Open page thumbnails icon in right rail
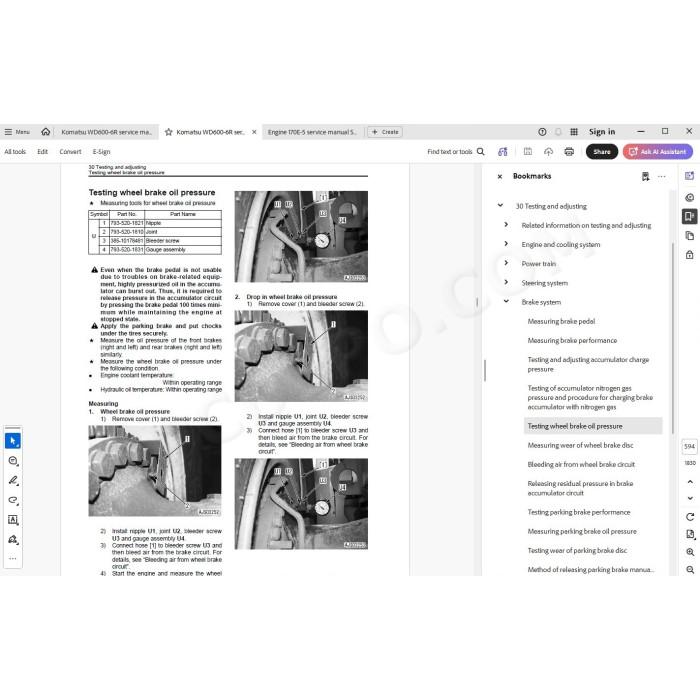Viewport: 700px width, 700px height. 690,236
